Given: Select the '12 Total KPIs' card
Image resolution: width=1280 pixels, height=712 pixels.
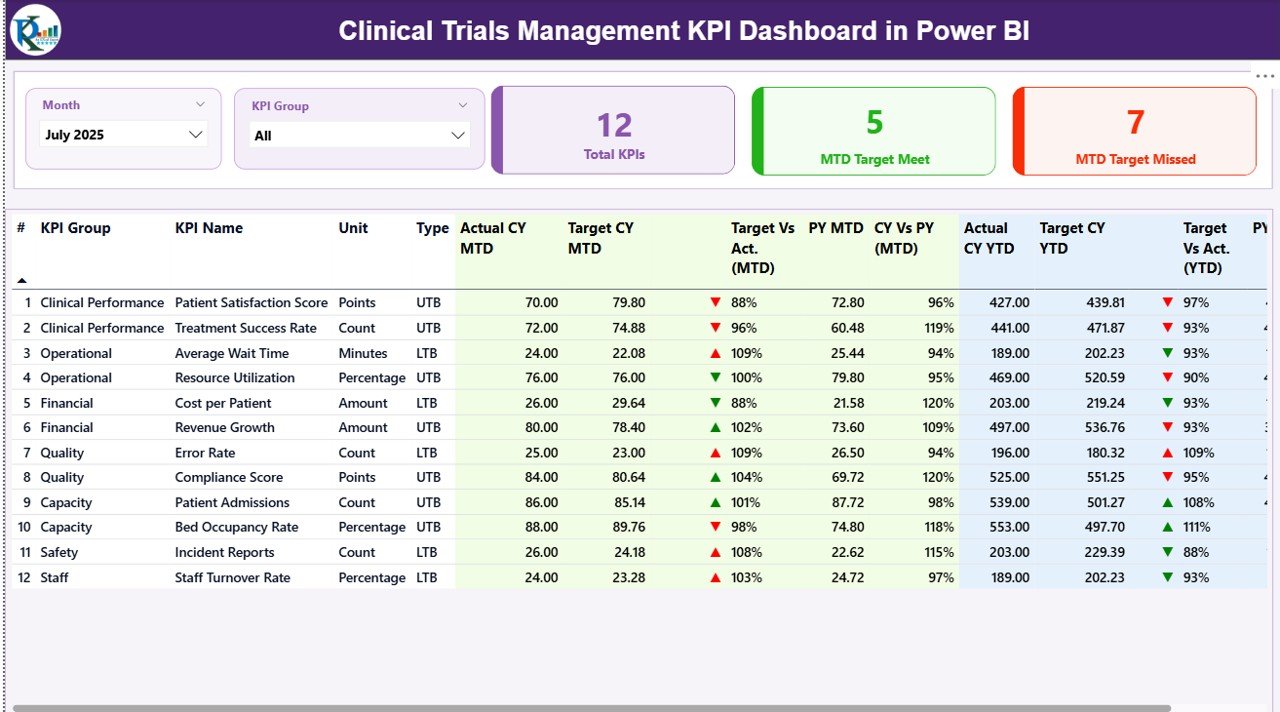Looking at the screenshot, I should [613, 130].
